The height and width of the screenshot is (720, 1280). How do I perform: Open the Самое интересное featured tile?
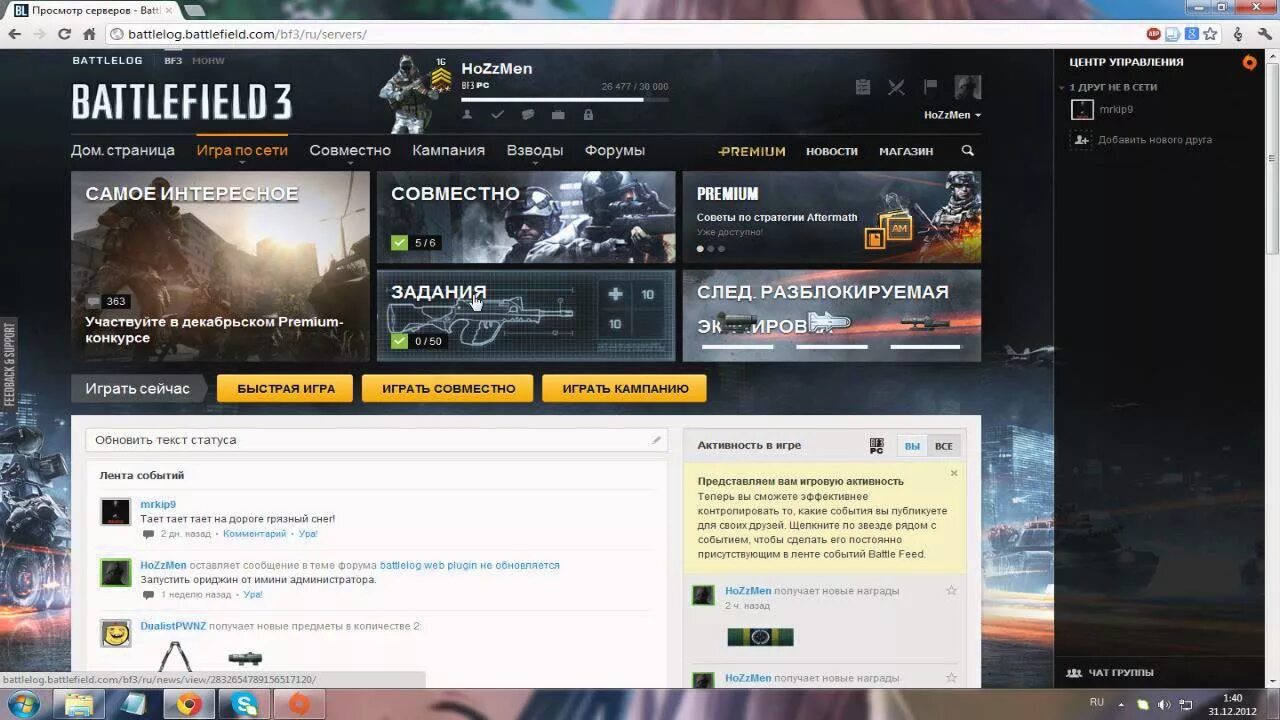pos(220,266)
